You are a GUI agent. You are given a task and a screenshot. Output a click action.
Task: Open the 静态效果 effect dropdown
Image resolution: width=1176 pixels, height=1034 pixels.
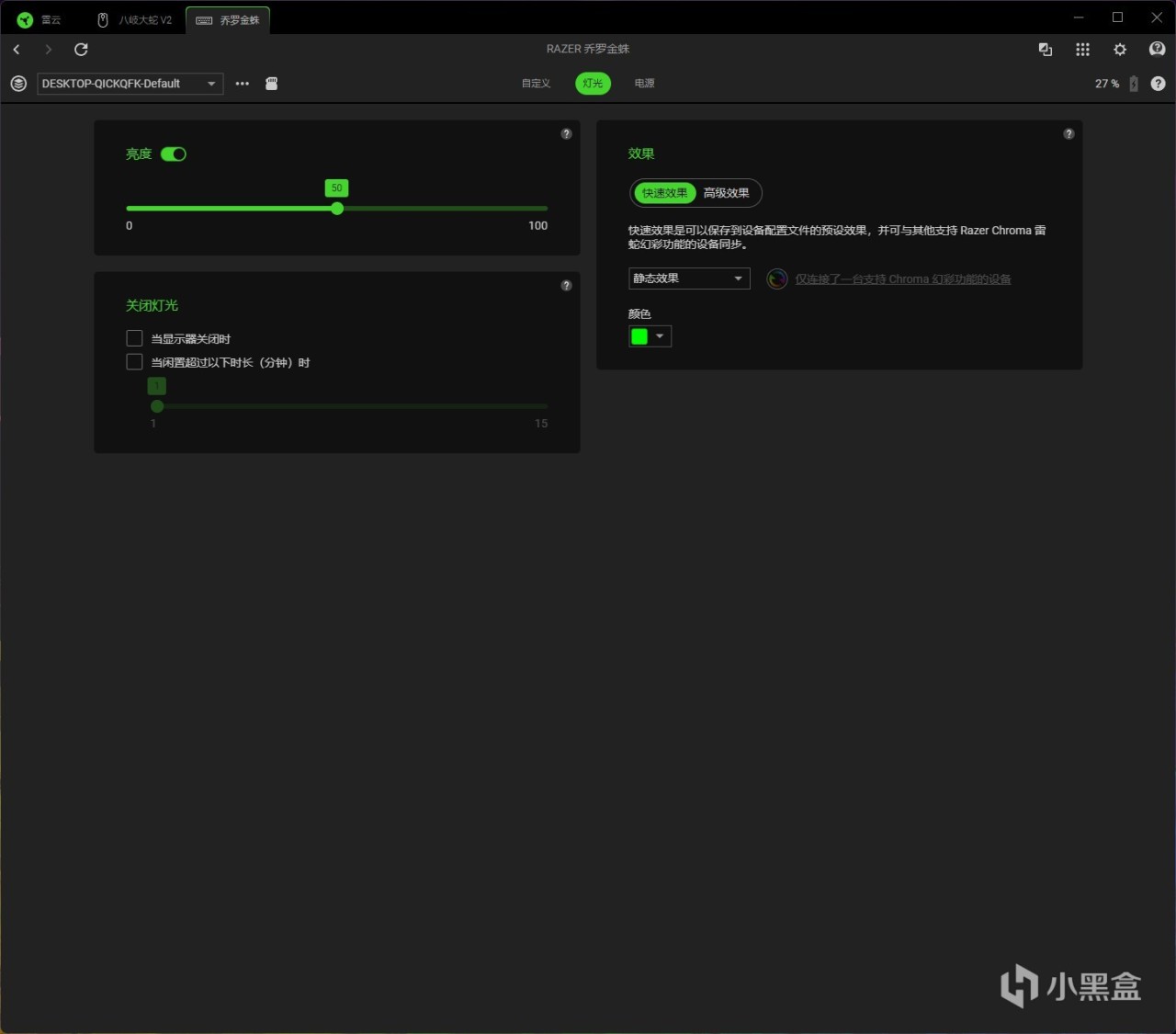pos(689,278)
